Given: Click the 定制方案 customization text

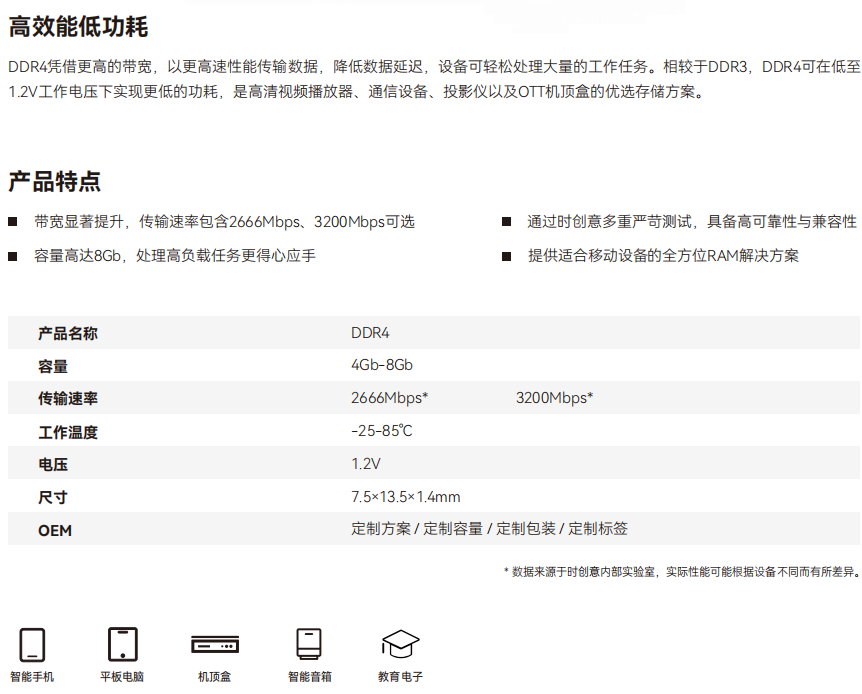Looking at the screenshot, I should [381, 530].
